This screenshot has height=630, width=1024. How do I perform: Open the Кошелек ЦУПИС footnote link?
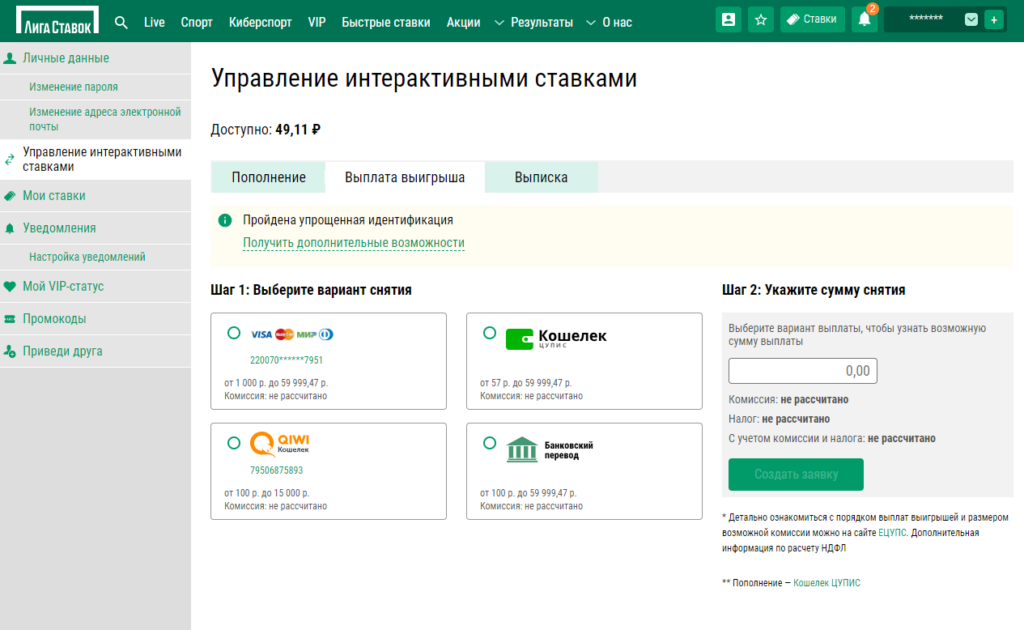826,583
